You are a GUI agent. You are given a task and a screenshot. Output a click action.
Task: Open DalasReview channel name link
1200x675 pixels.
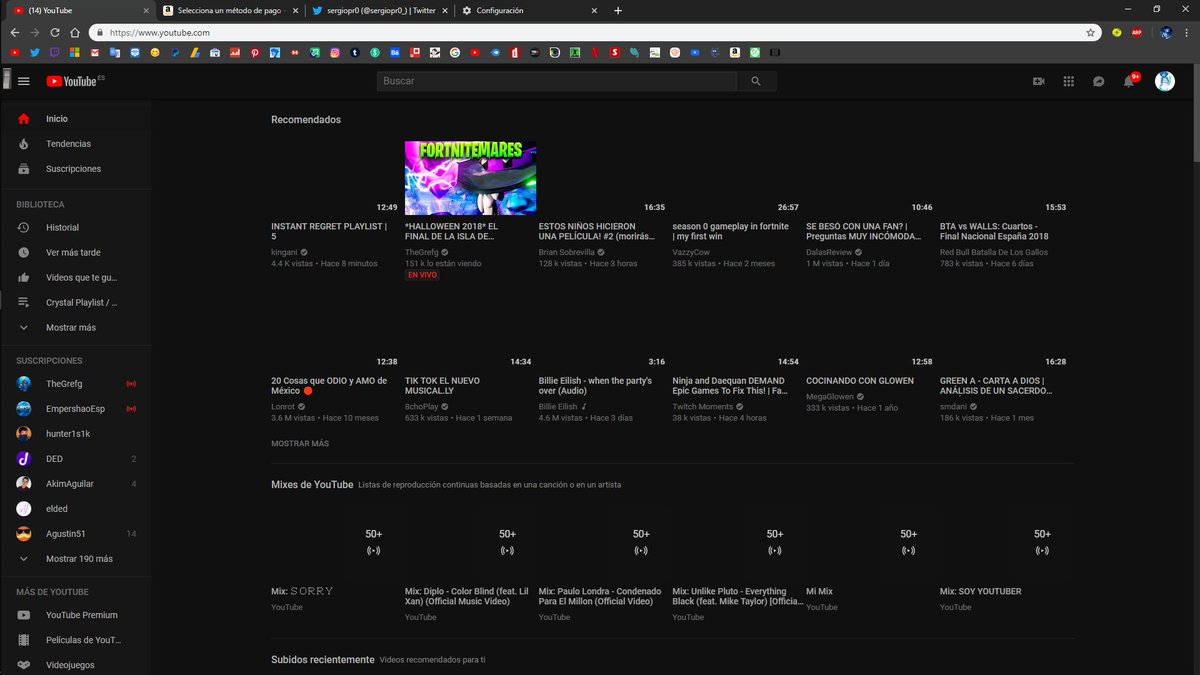tap(829, 252)
